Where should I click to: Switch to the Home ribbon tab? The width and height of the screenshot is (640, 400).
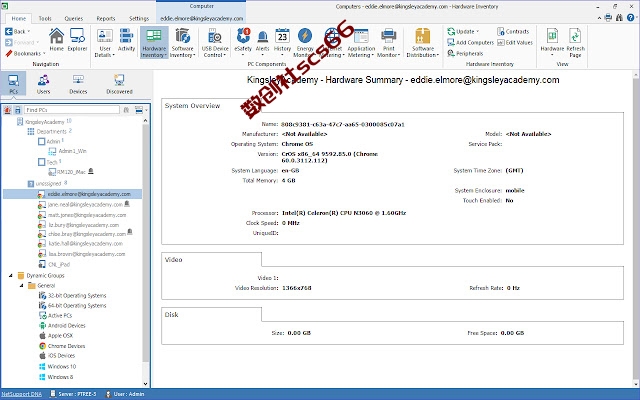point(18,19)
